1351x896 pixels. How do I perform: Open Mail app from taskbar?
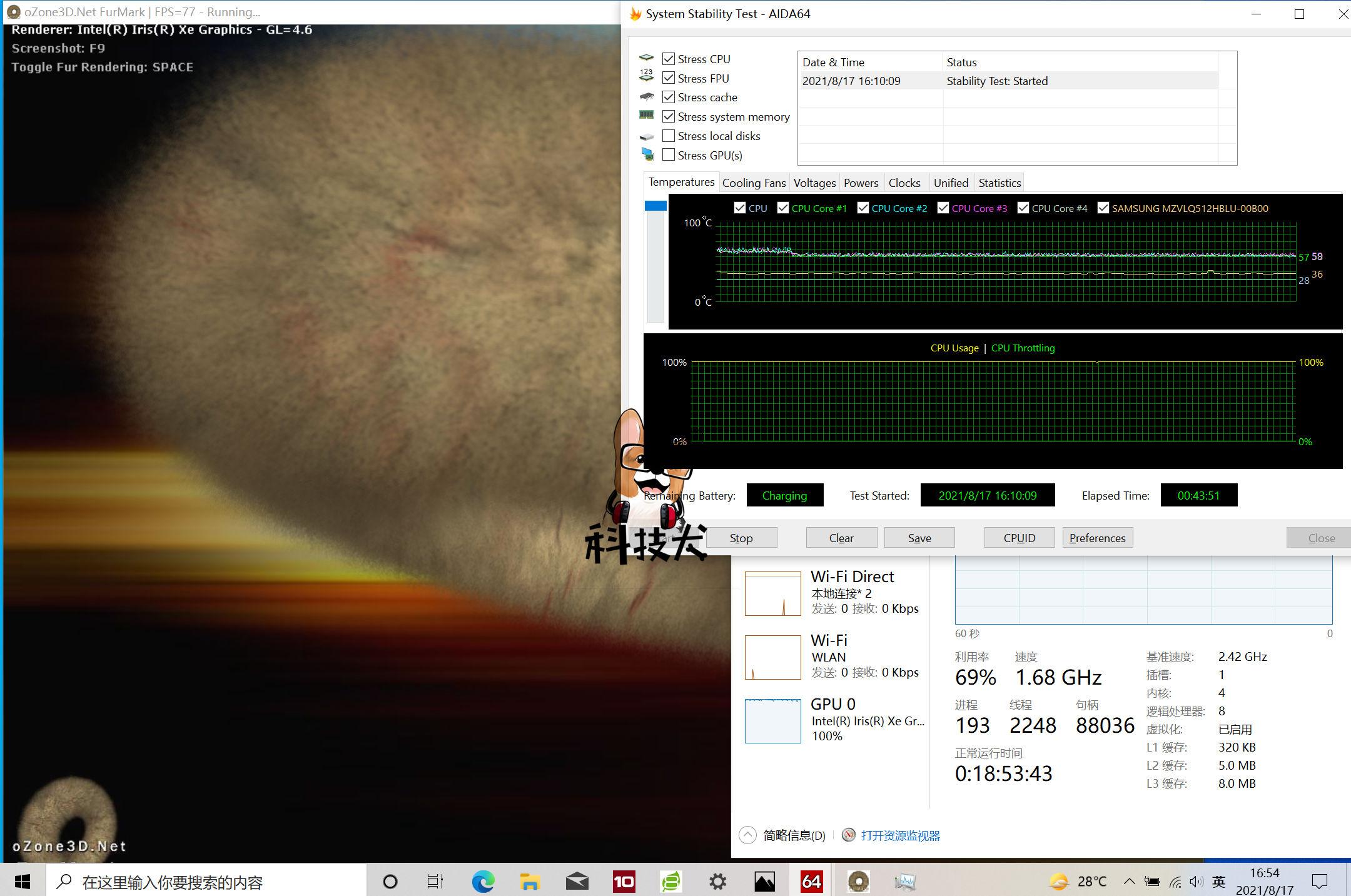[x=577, y=882]
